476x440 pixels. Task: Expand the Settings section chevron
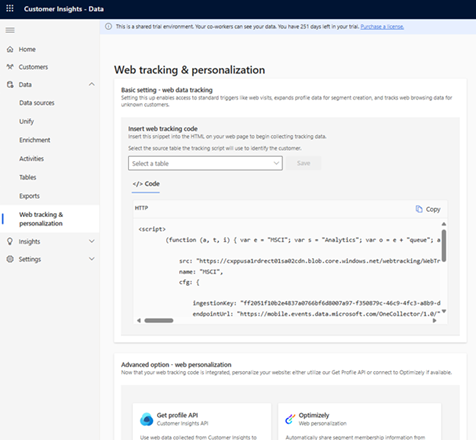click(x=92, y=259)
